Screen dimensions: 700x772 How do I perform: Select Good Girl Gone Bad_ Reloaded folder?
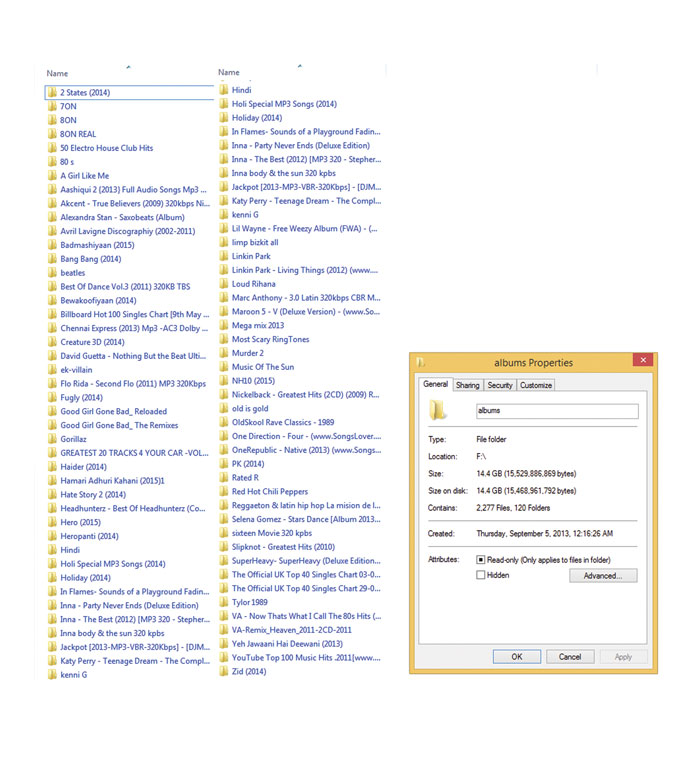[x=114, y=411]
